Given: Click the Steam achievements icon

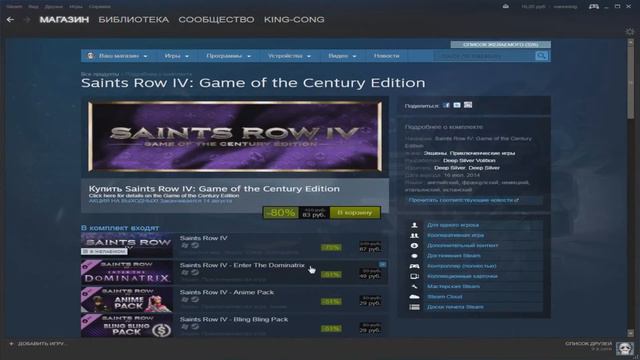Looking at the screenshot, I should click(414, 256).
